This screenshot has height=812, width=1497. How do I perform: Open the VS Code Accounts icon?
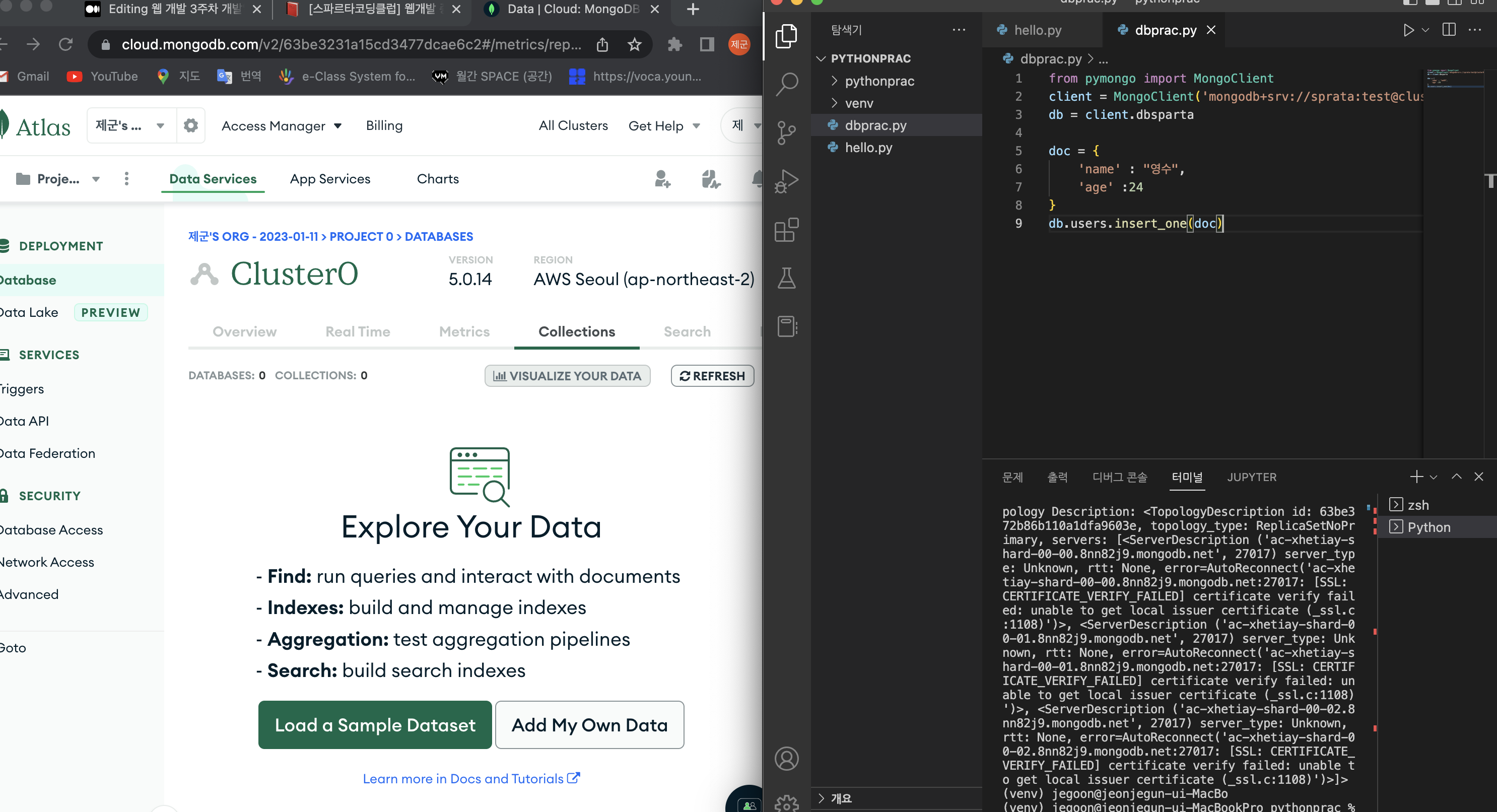pos(786,759)
